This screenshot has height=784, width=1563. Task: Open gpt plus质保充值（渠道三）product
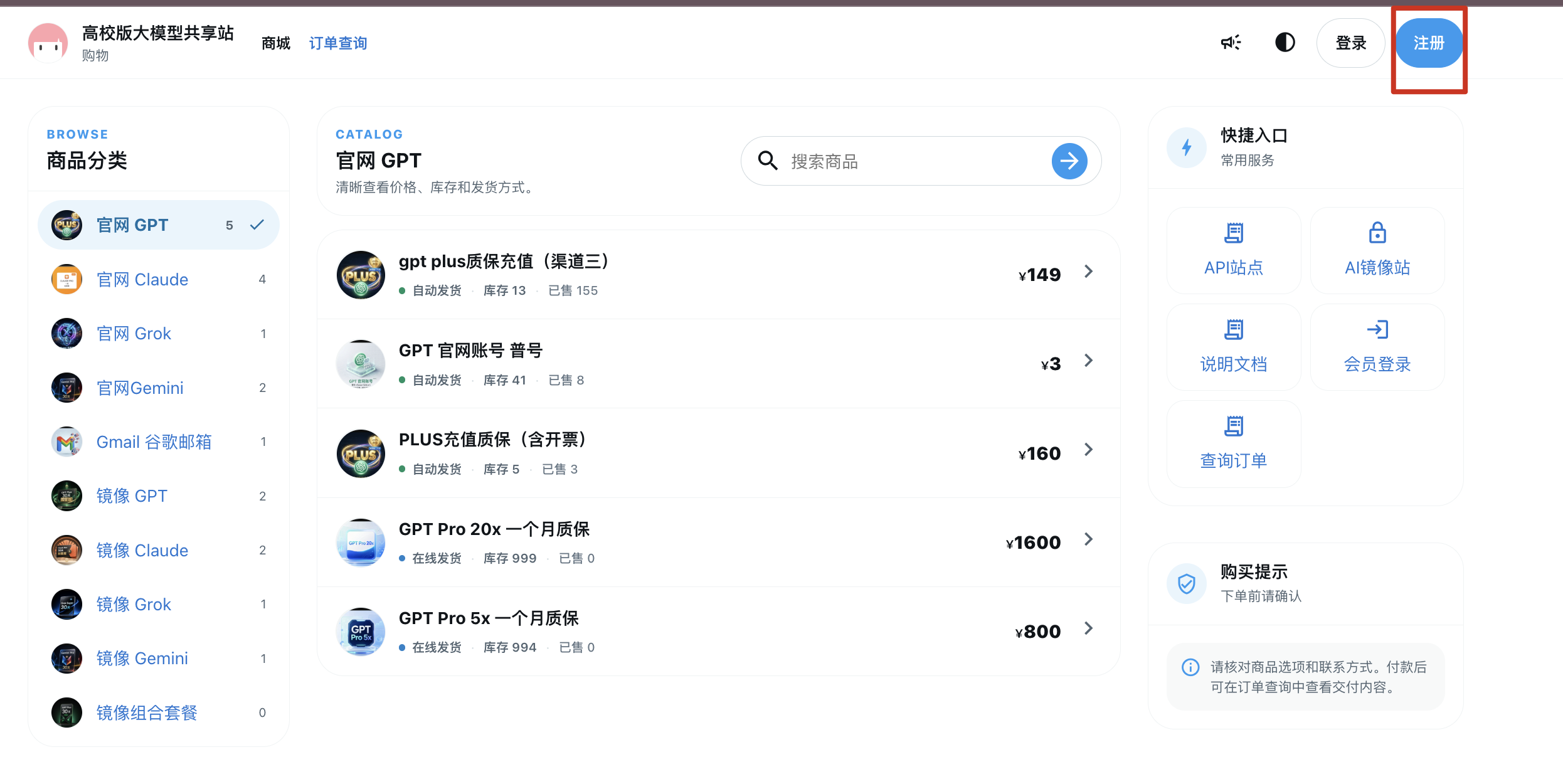pyautogui.click(x=719, y=275)
